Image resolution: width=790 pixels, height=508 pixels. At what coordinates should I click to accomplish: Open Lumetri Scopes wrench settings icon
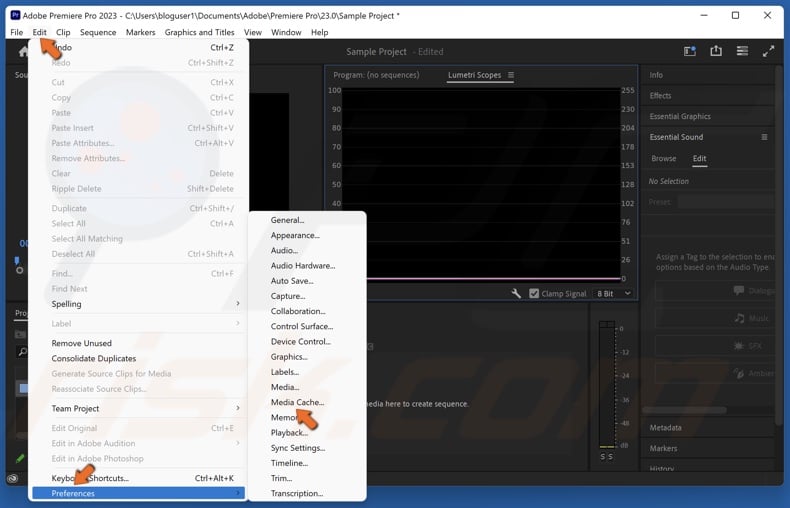tap(516, 293)
